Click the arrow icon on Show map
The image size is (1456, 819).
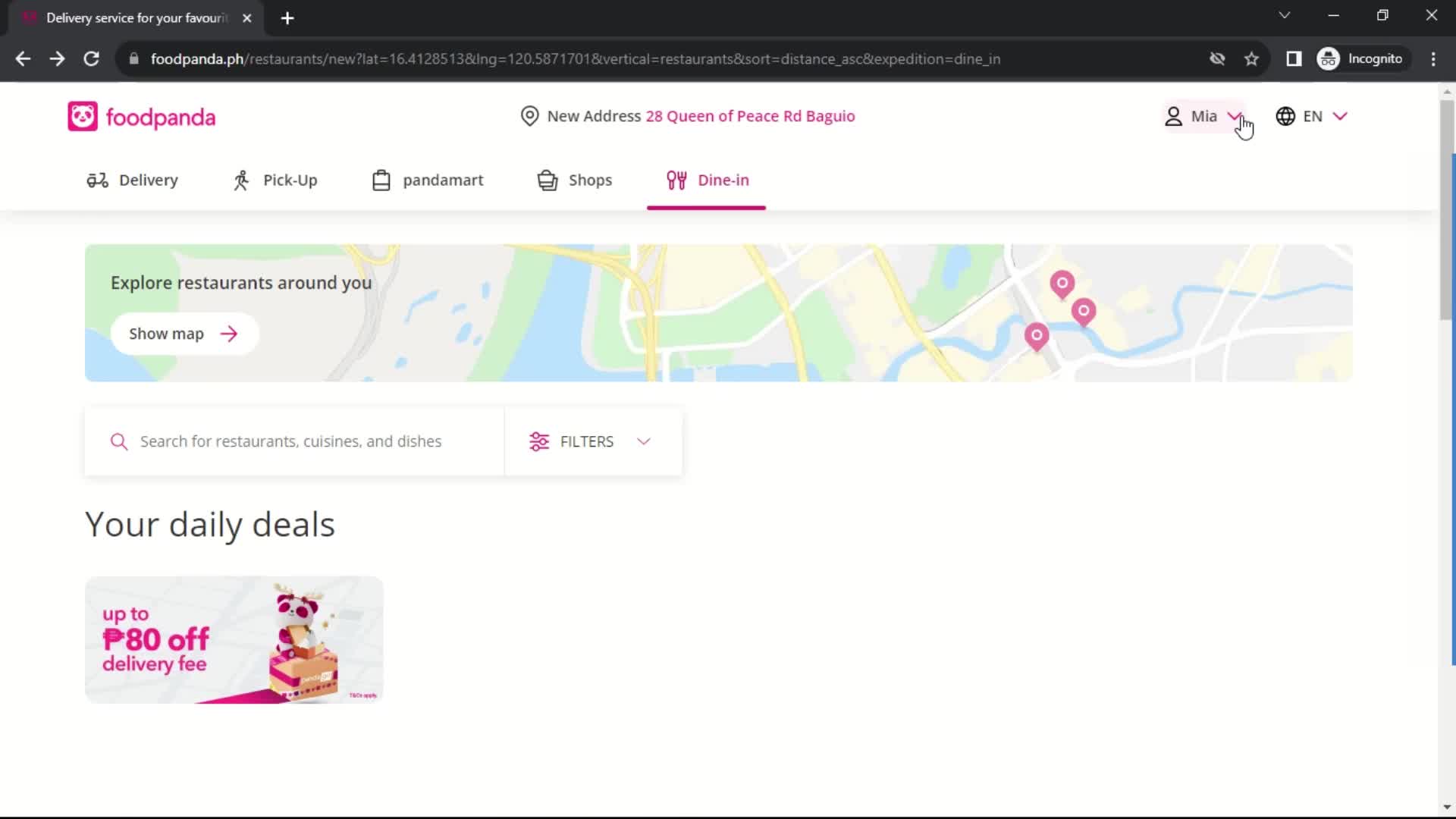(x=229, y=334)
